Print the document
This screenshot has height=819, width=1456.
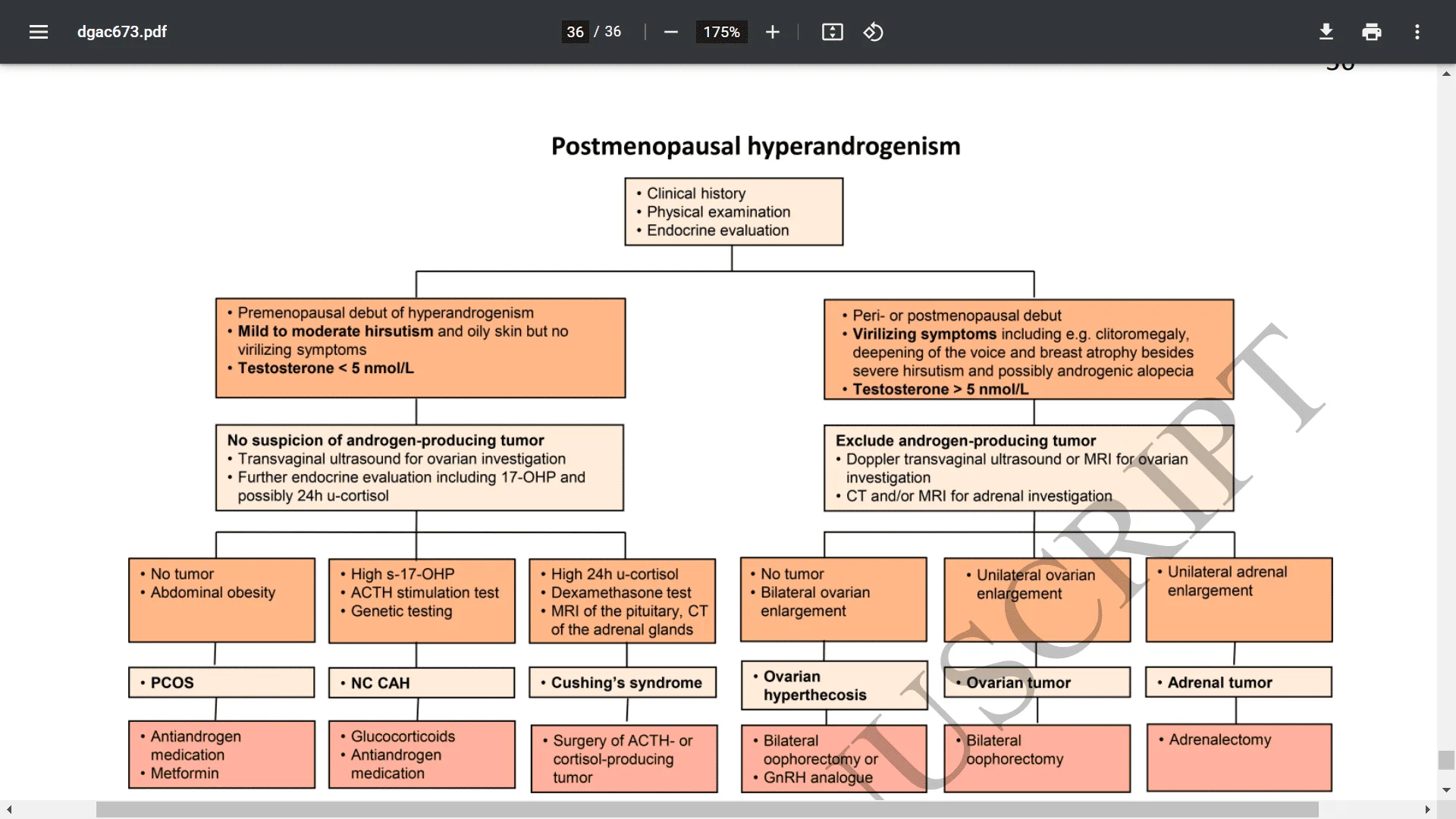(1372, 32)
